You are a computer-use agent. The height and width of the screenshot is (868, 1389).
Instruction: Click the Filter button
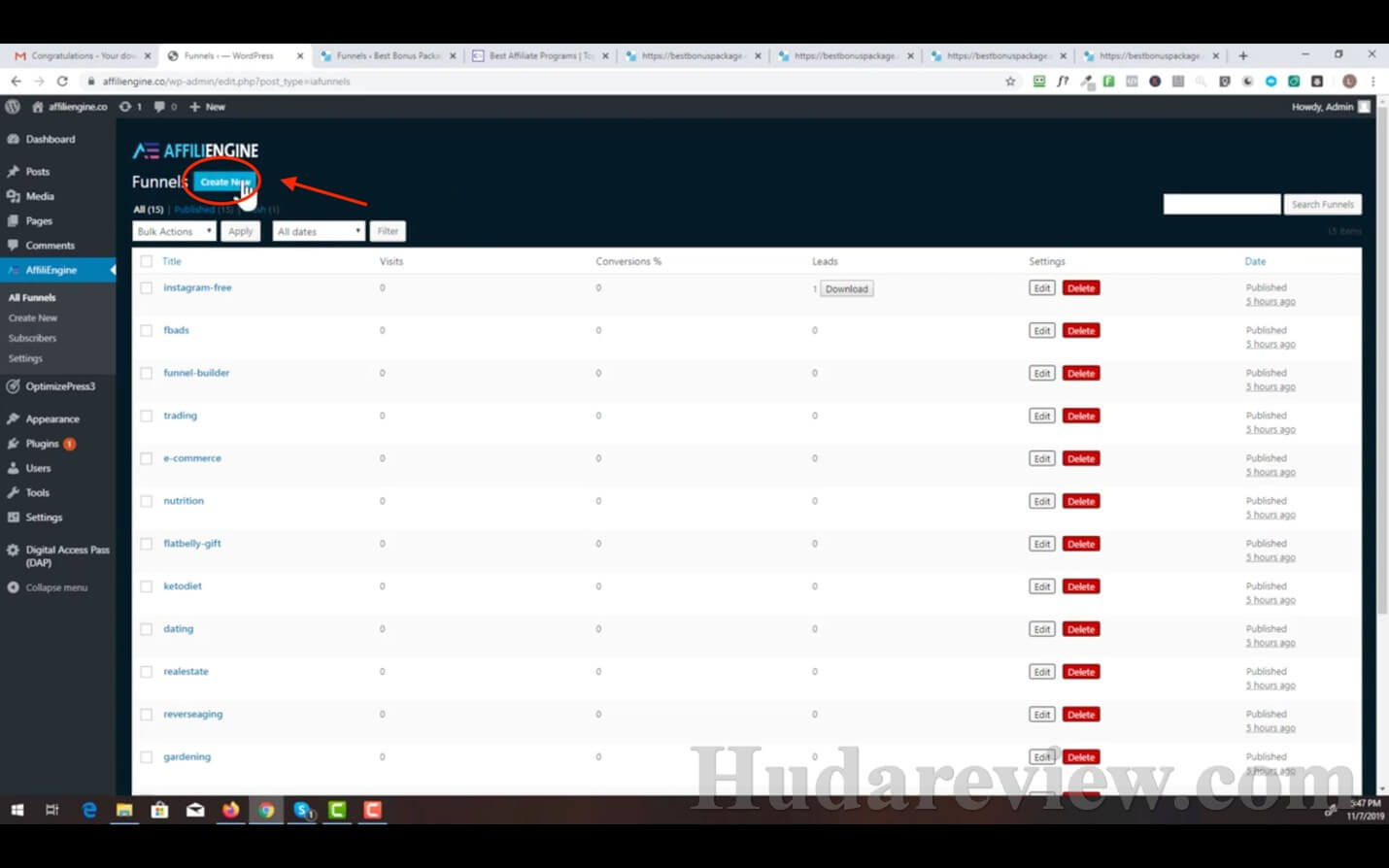click(x=388, y=231)
